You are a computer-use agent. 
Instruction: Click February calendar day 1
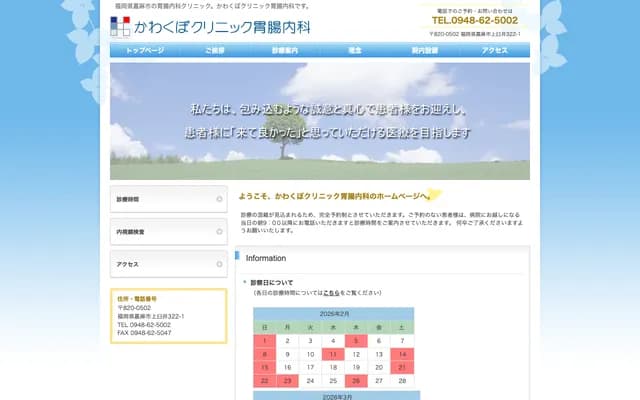(264, 341)
